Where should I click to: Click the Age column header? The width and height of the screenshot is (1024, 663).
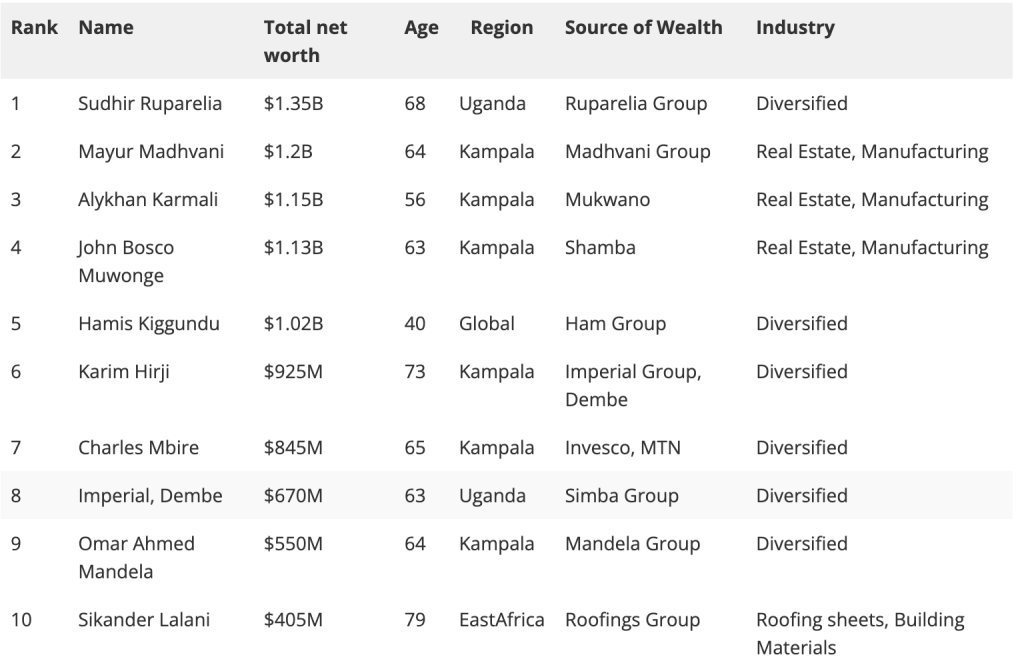point(421,28)
